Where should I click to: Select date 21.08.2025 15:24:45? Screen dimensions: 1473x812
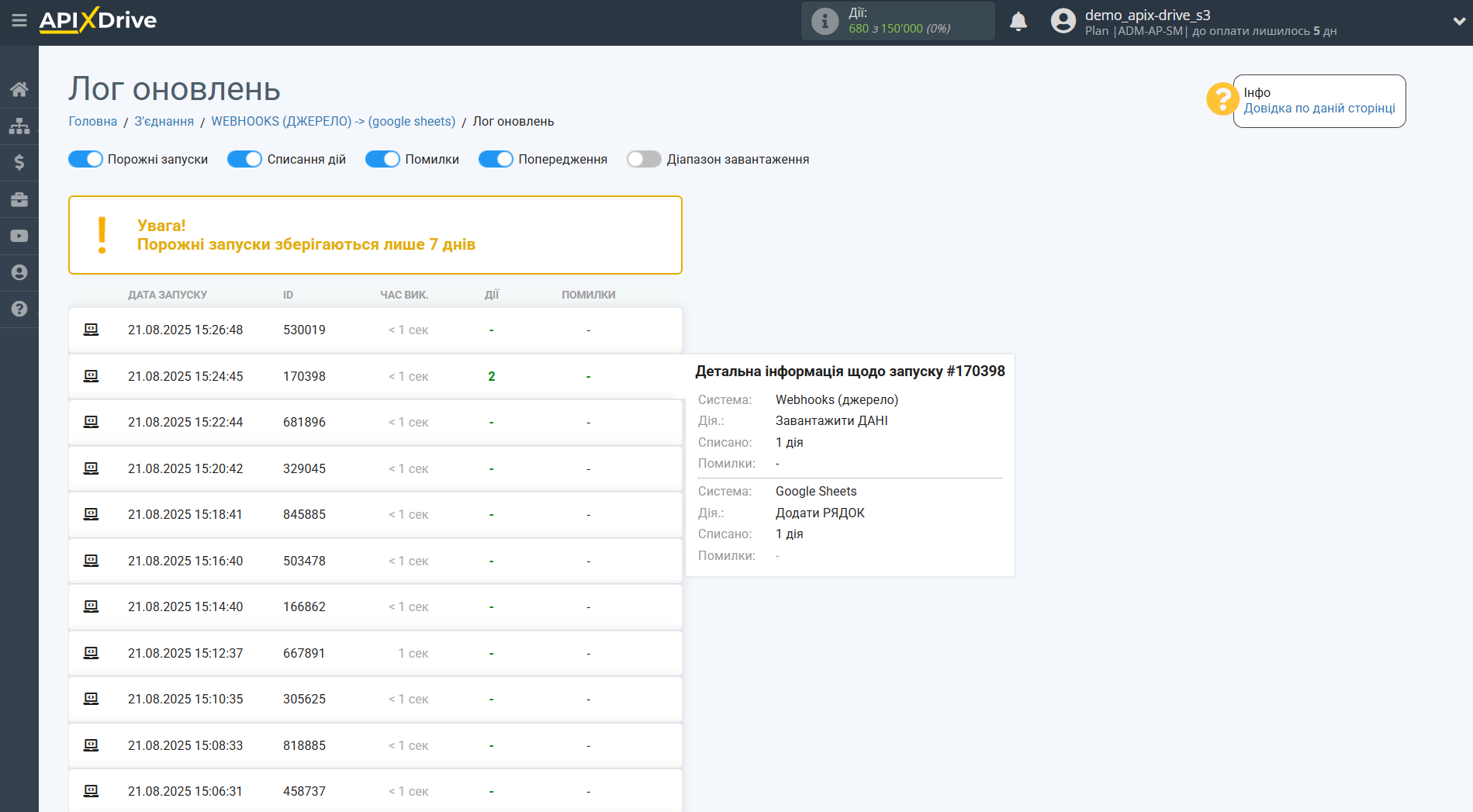[185, 376]
